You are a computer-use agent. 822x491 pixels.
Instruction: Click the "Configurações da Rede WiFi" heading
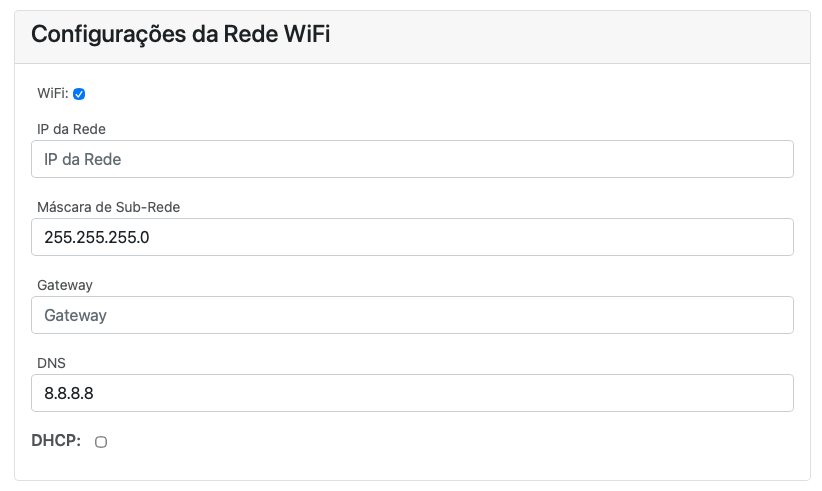pyautogui.click(x=180, y=35)
